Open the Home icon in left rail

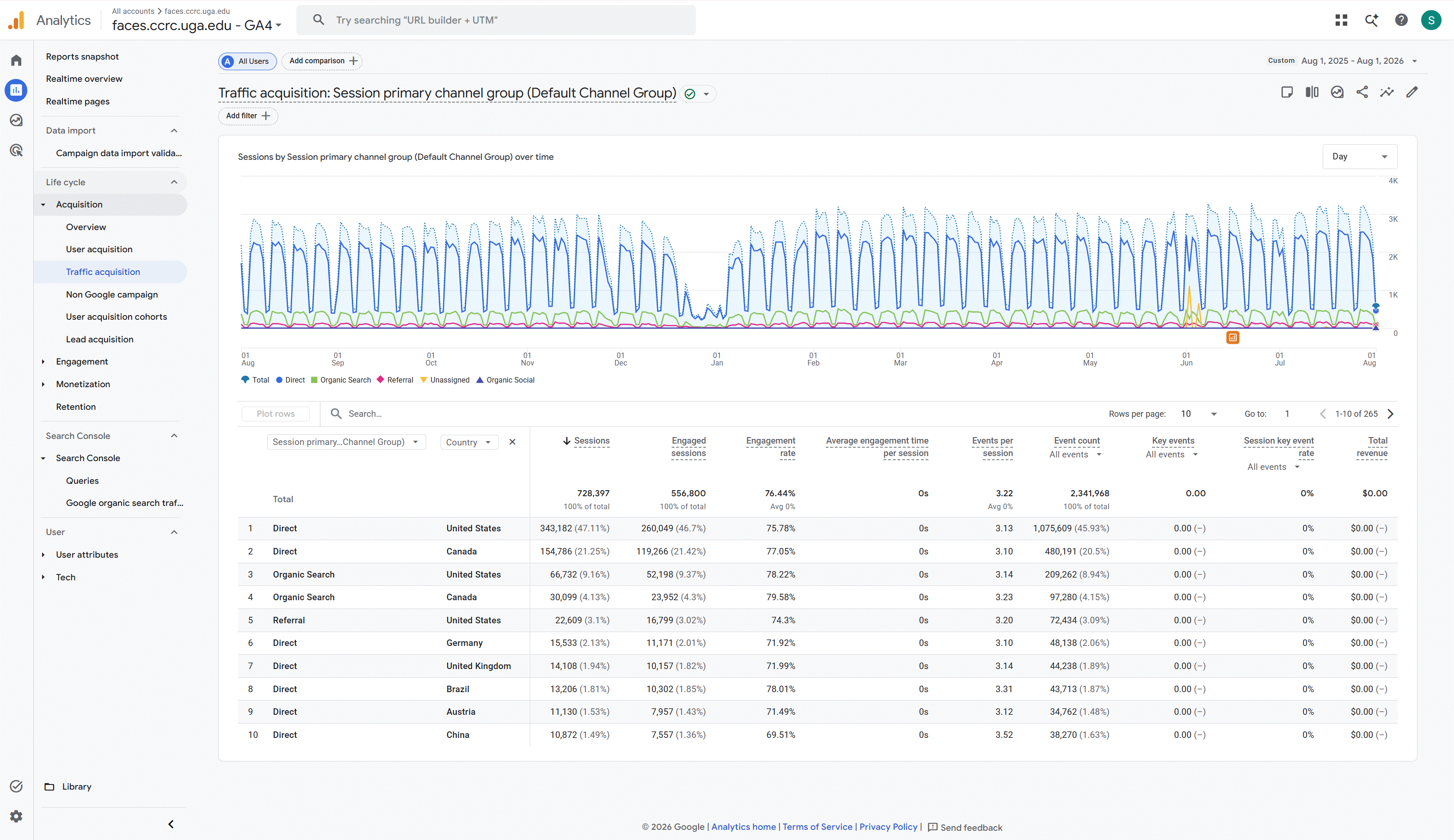(16, 61)
